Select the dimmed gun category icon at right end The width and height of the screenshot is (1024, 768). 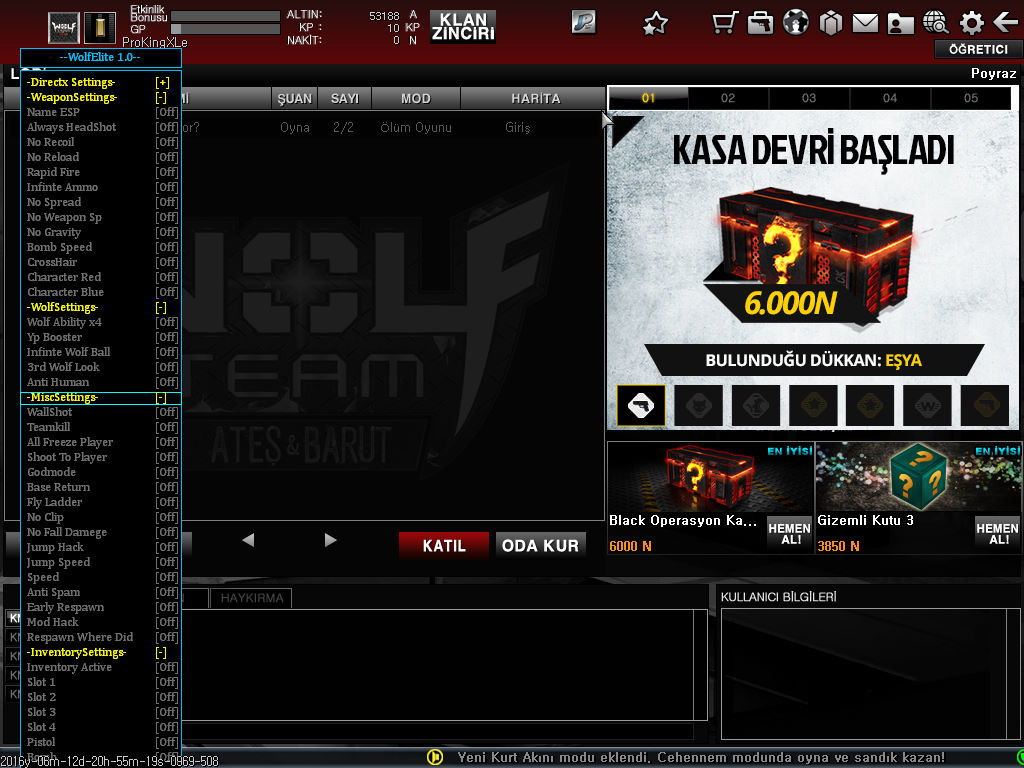985,405
